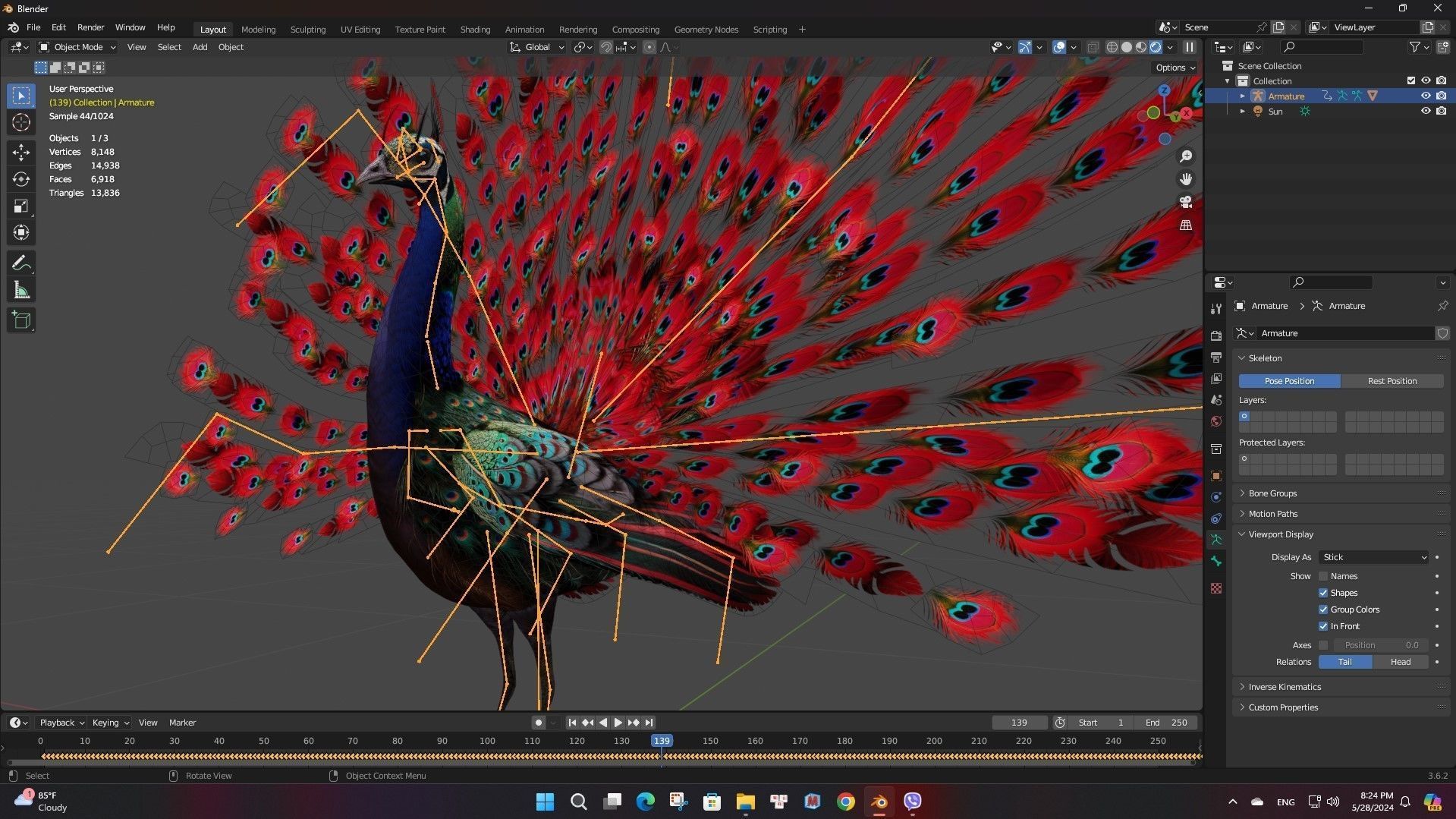Image resolution: width=1456 pixels, height=819 pixels.
Task: Switch to rendered viewport shading
Action: 1156,47
